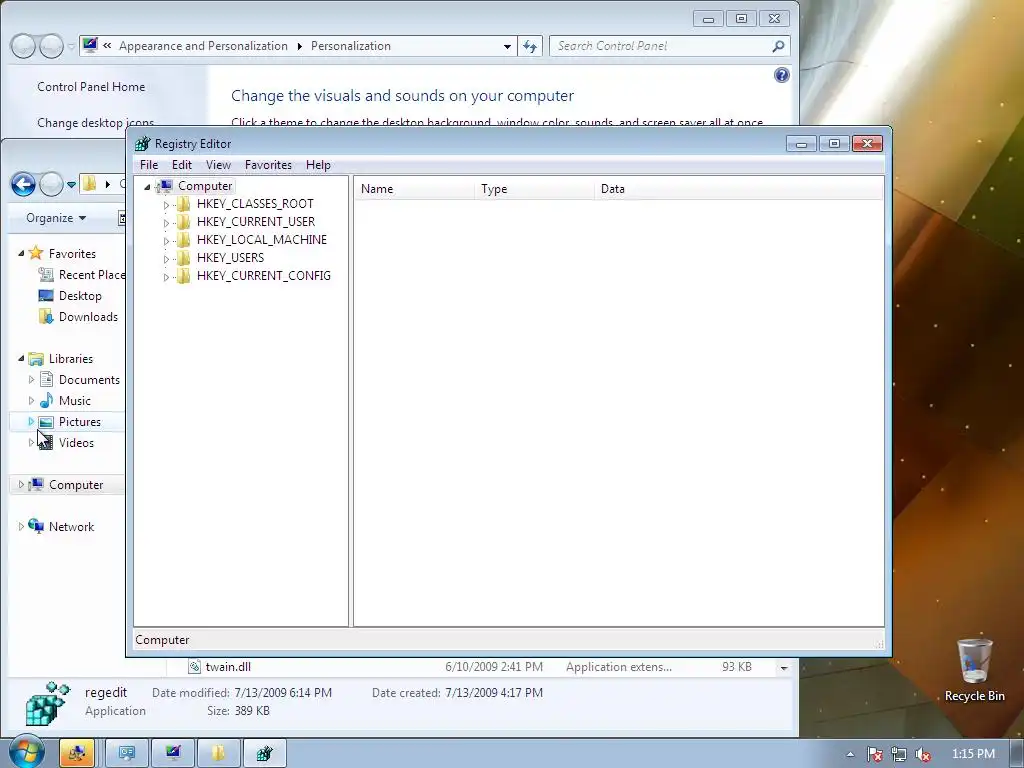Image resolution: width=1024 pixels, height=768 pixels.
Task: Click the Windows Start orb
Action: click(x=26, y=752)
